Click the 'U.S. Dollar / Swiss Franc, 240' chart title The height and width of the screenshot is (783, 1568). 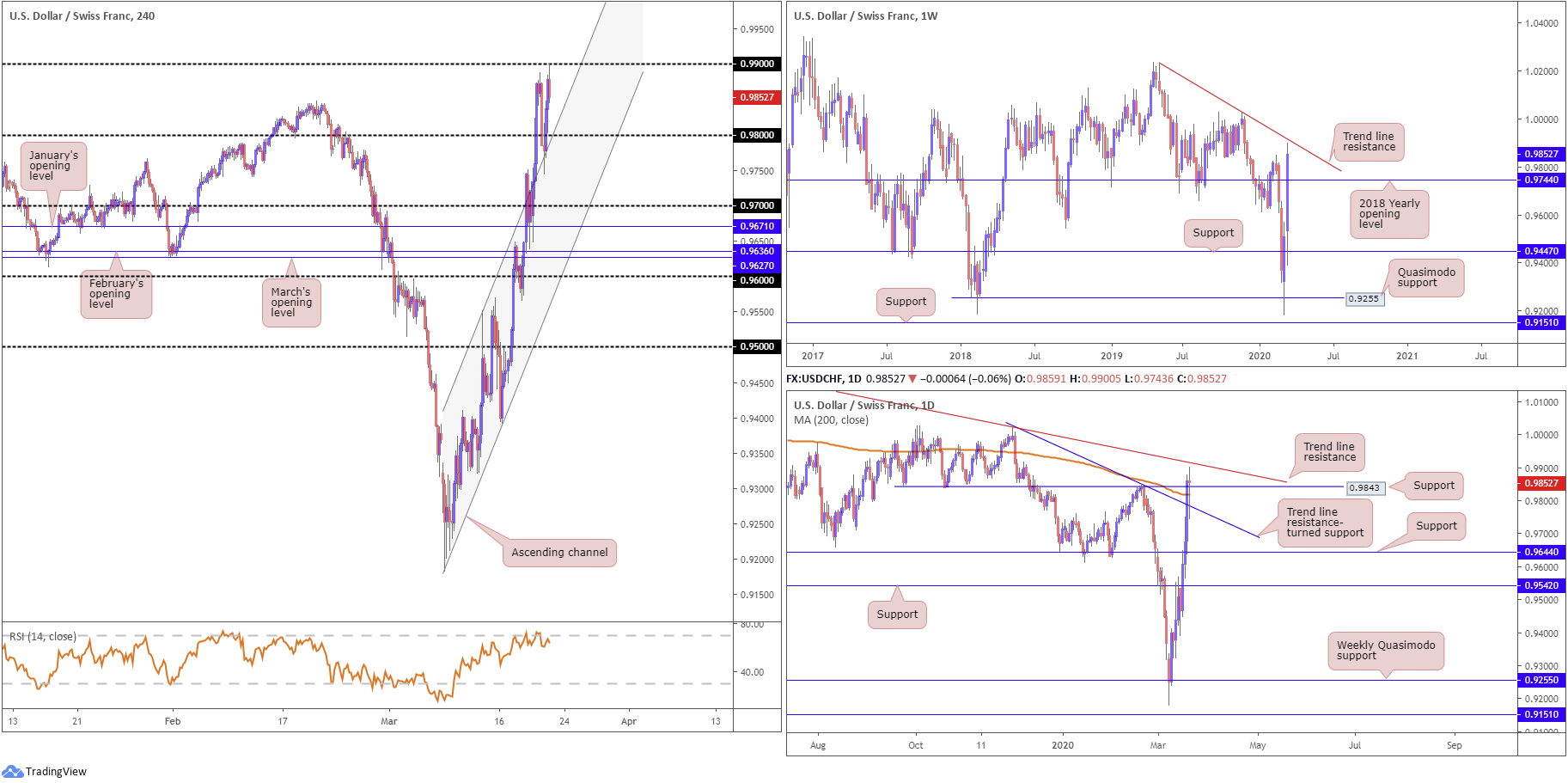tap(82, 15)
